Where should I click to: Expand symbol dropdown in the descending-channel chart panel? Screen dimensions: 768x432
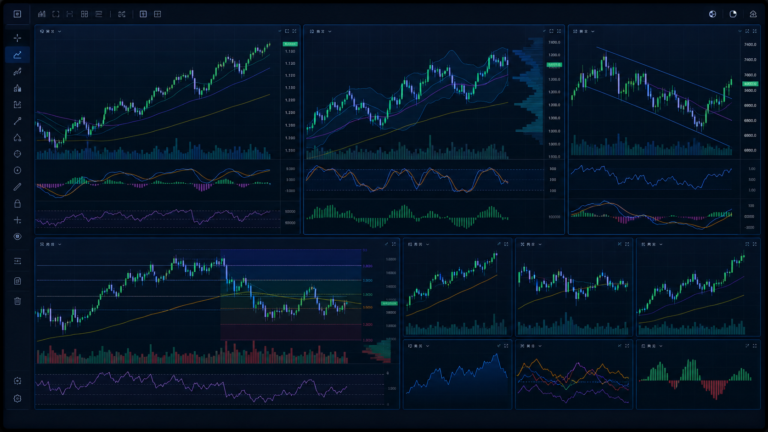(593, 31)
